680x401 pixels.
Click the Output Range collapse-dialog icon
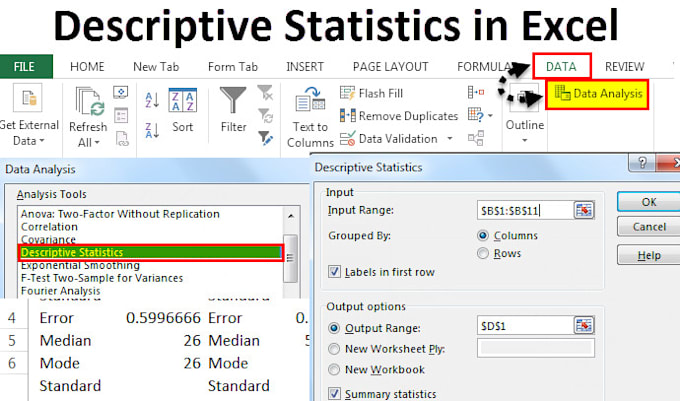click(584, 326)
